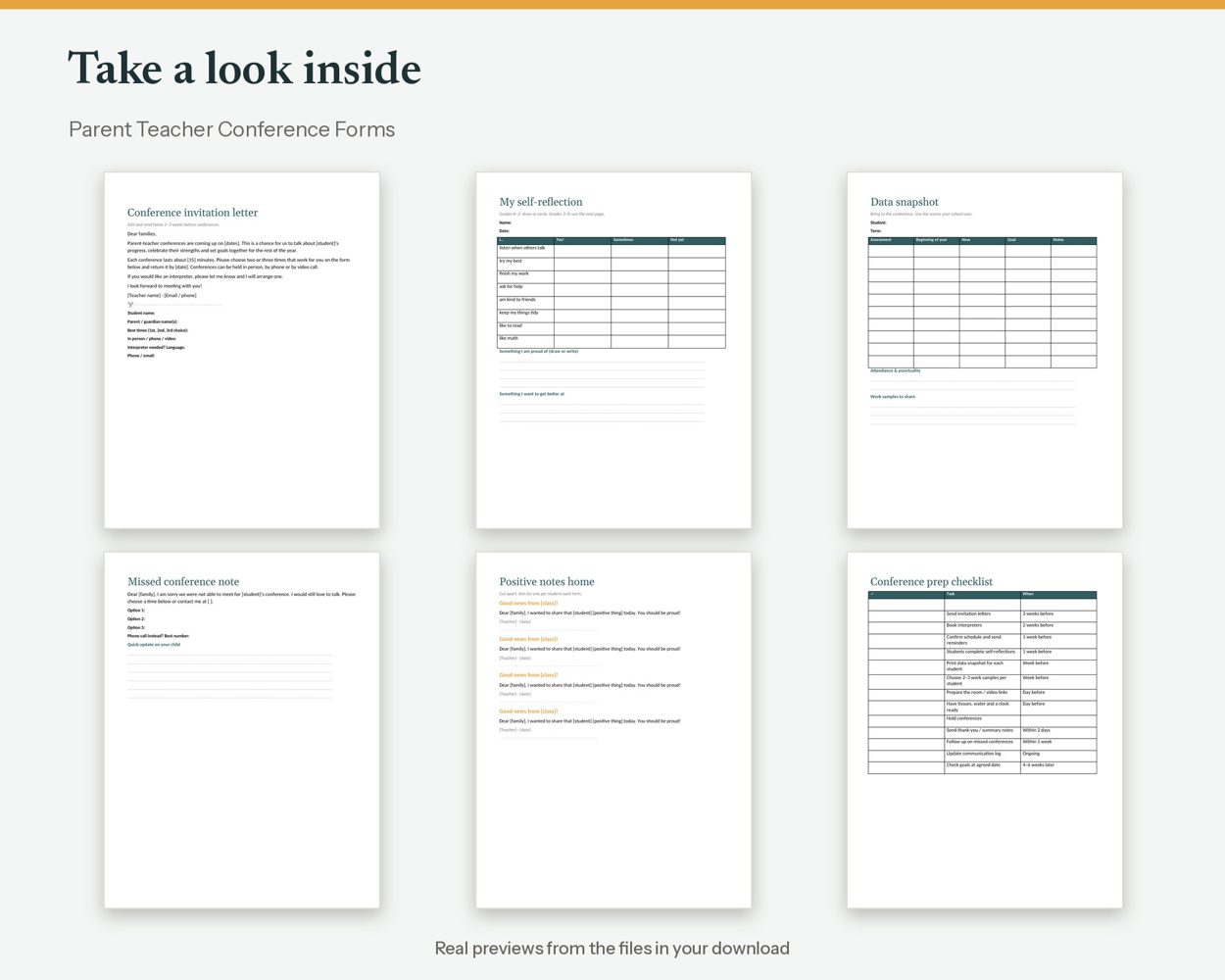The image size is (1225, 980).
Task: Click 'Check goals at agreed date' row
Action: pyautogui.click(x=982, y=766)
